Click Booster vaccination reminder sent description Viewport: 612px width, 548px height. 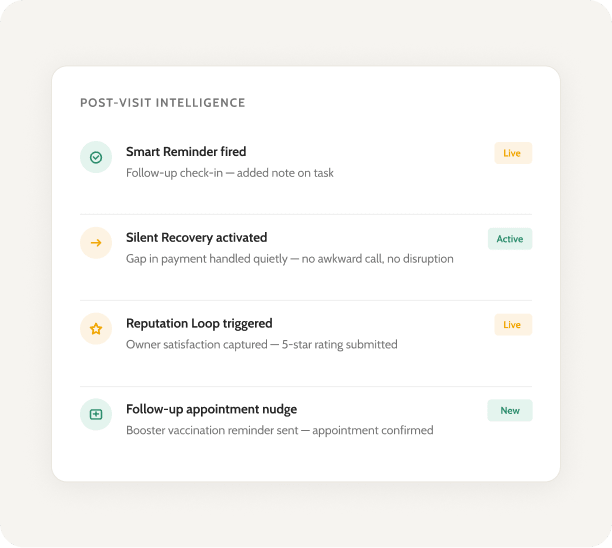[x=279, y=430]
